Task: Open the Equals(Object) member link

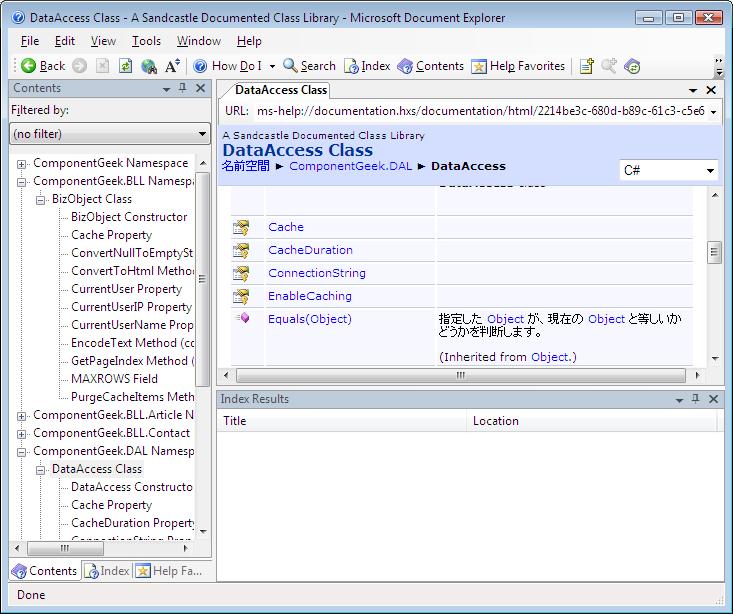Action: pyautogui.click(x=310, y=319)
